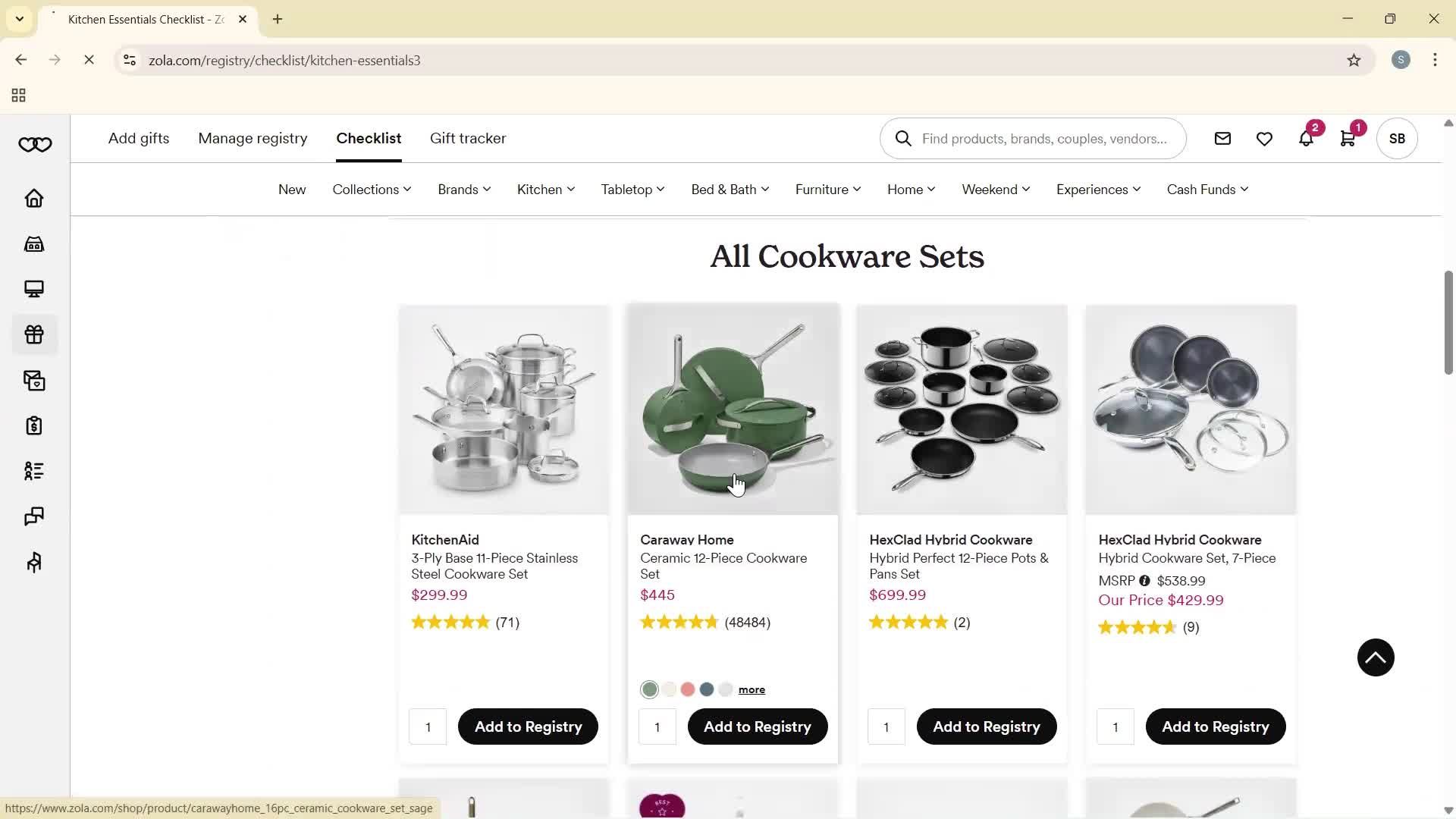Image resolution: width=1456 pixels, height=819 pixels.
Task: Open the Gift tracker section
Action: [467, 138]
